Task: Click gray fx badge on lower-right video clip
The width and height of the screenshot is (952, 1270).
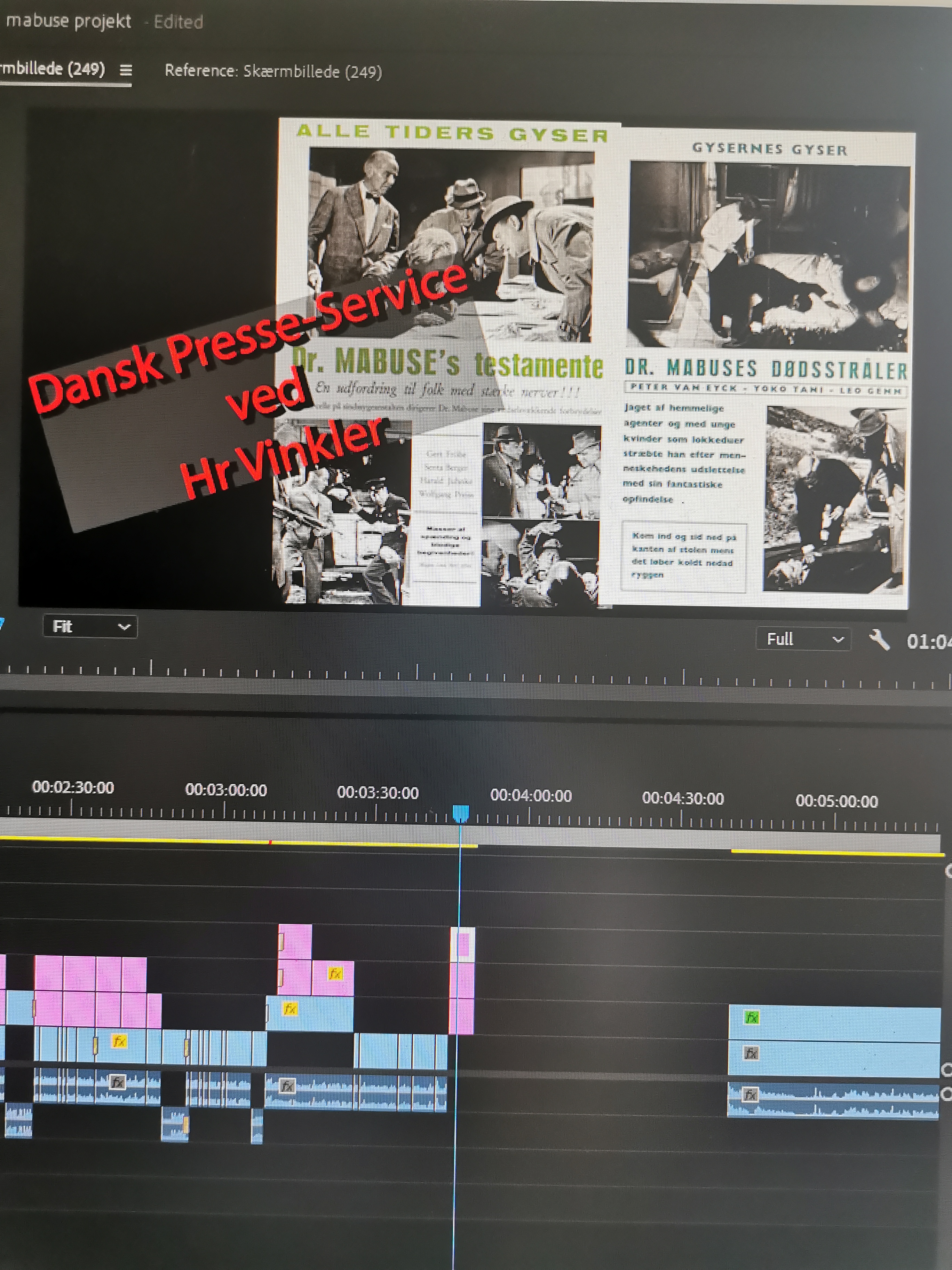Action: click(751, 1053)
